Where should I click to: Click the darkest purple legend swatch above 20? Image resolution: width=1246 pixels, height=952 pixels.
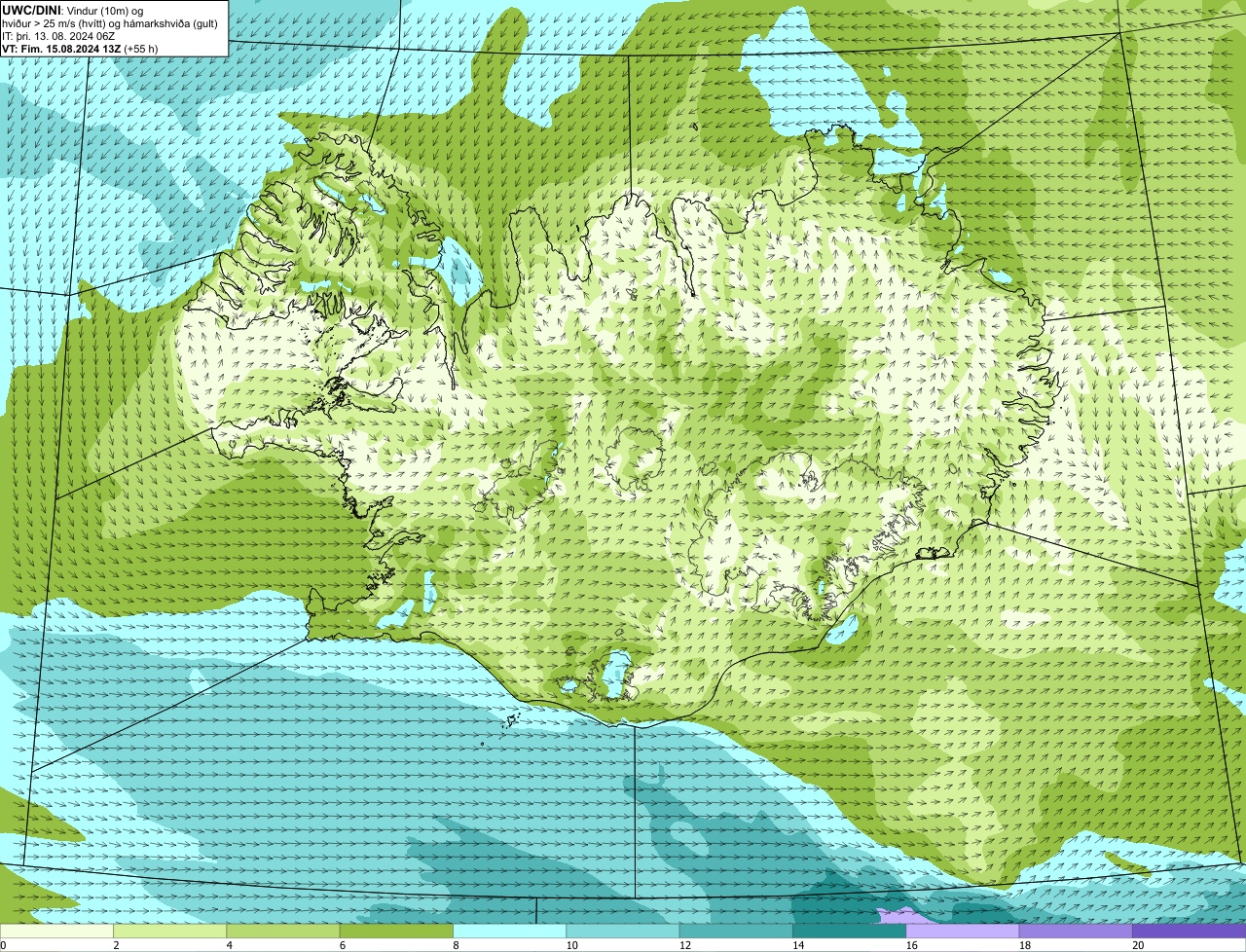pyautogui.click(x=1189, y=932)
